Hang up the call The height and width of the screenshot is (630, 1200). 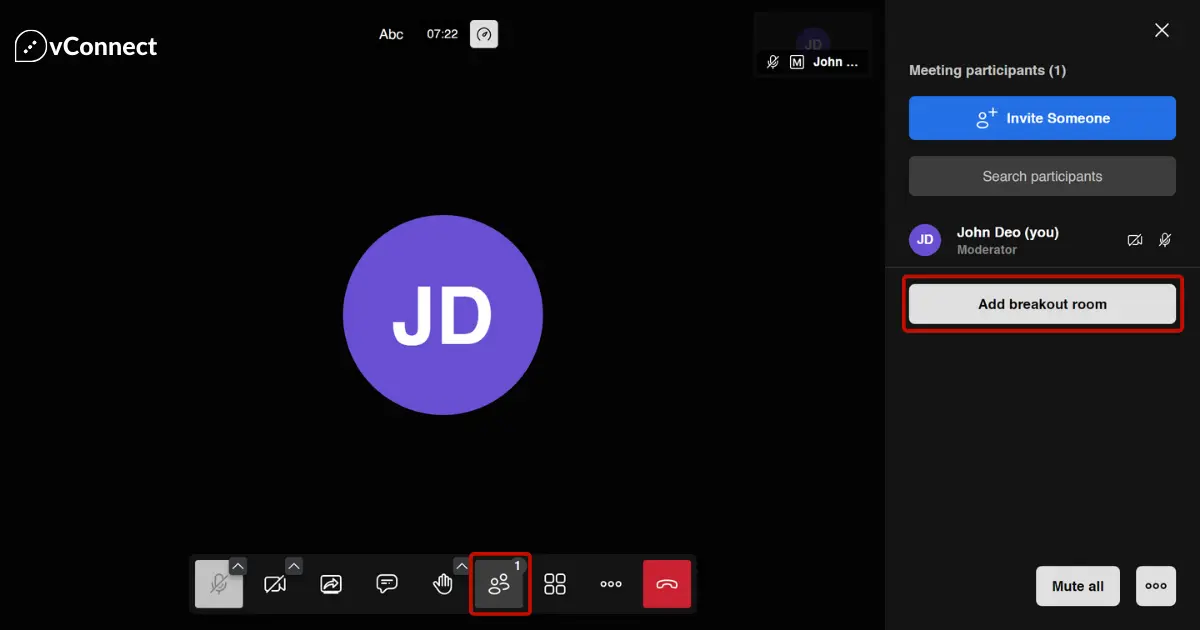pyautogui.click(x=667, y=584)
